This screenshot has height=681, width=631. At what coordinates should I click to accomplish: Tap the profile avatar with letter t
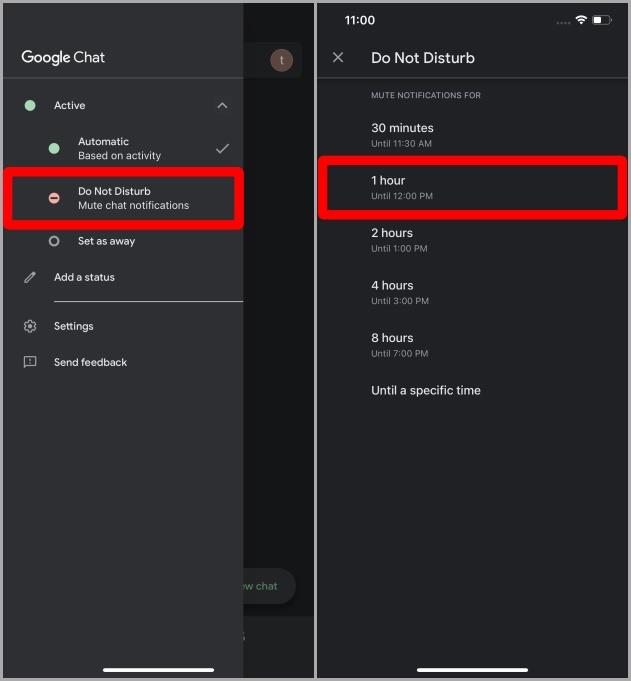click(x=281, y=60)
